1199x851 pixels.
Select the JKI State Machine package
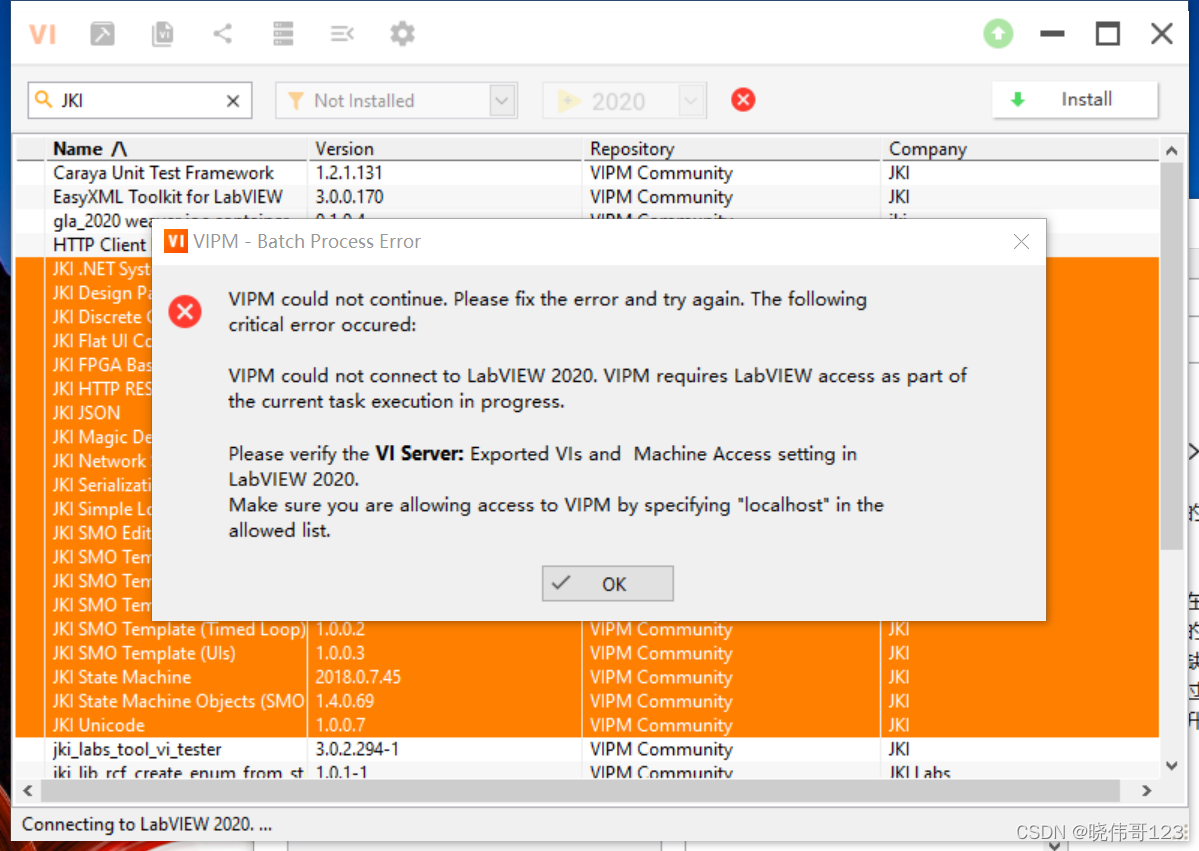[587, 677]
